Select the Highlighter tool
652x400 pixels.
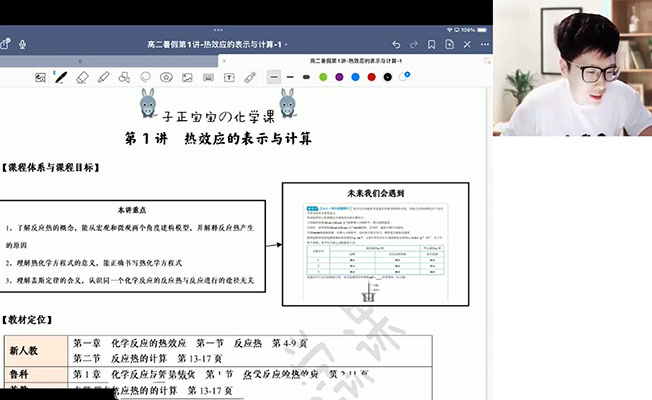(x=104, y=77)
